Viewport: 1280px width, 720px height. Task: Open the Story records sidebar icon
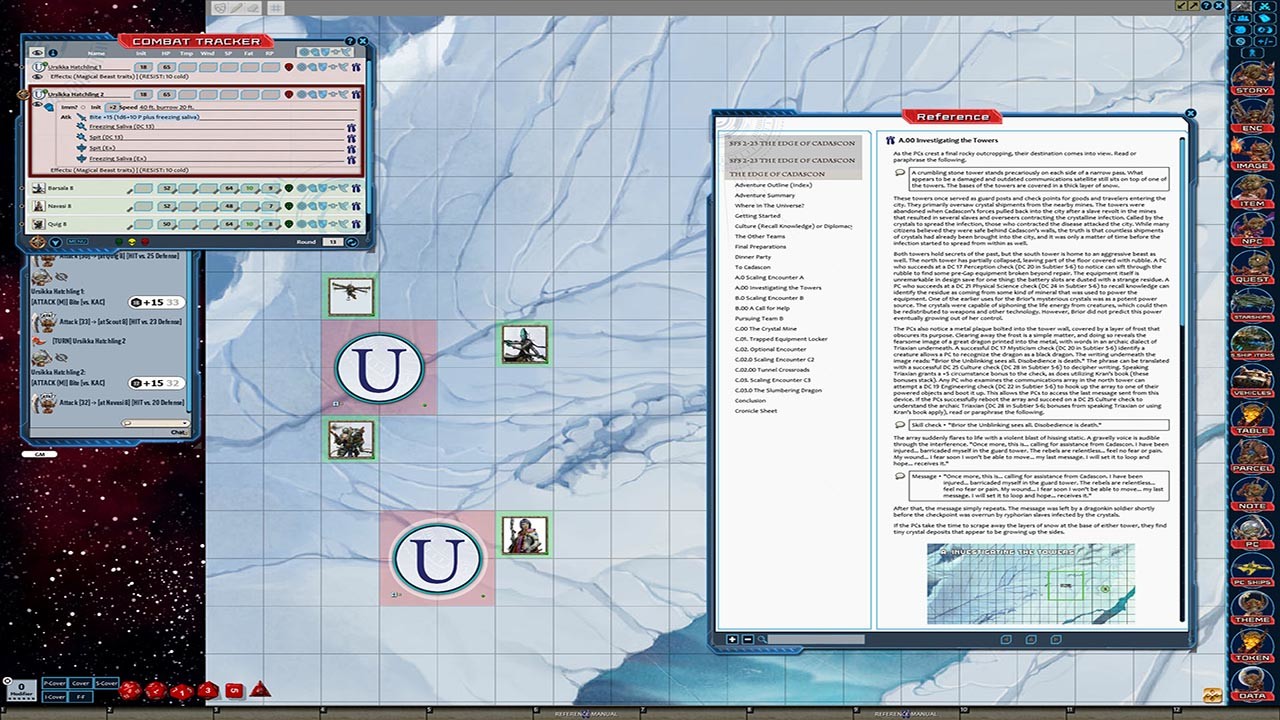[1253, 80]
